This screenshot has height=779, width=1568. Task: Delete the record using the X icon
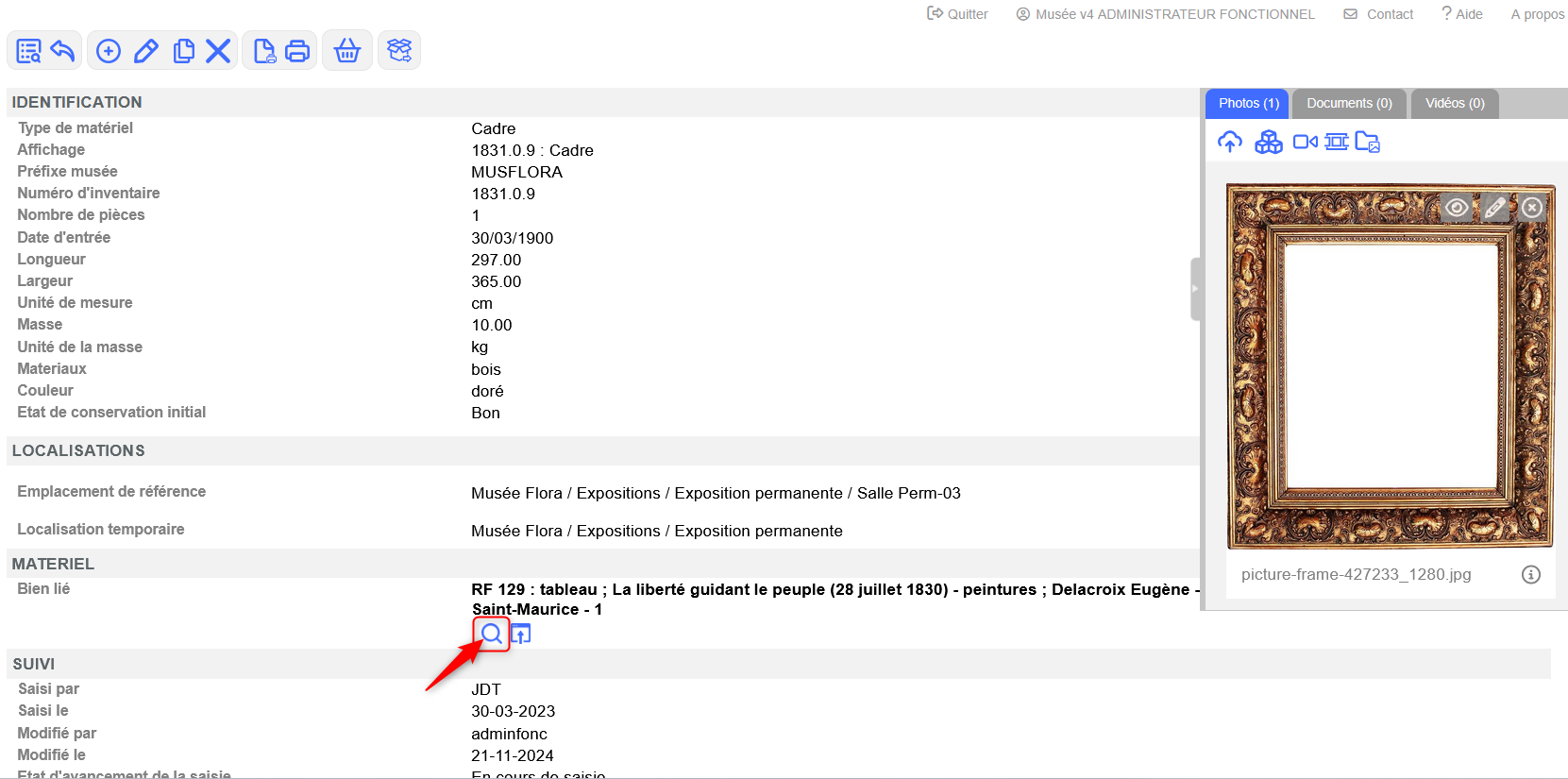point(218,51)
